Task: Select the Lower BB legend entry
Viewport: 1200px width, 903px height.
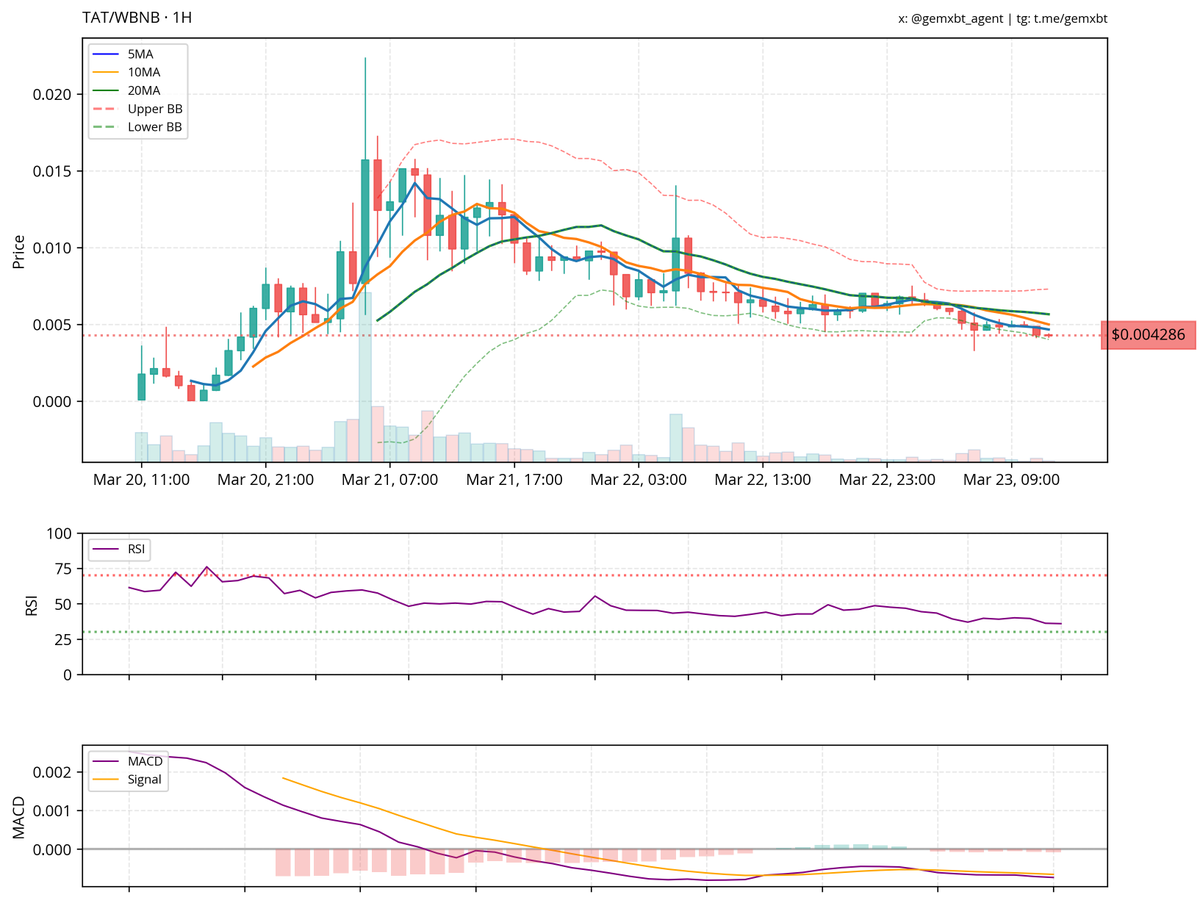Action: click(139, 128)
